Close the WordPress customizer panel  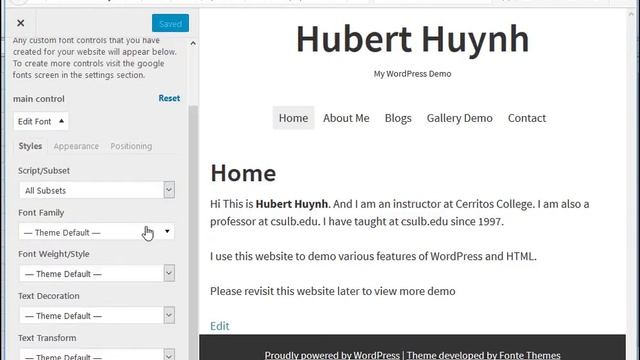[x=20, y=23]
